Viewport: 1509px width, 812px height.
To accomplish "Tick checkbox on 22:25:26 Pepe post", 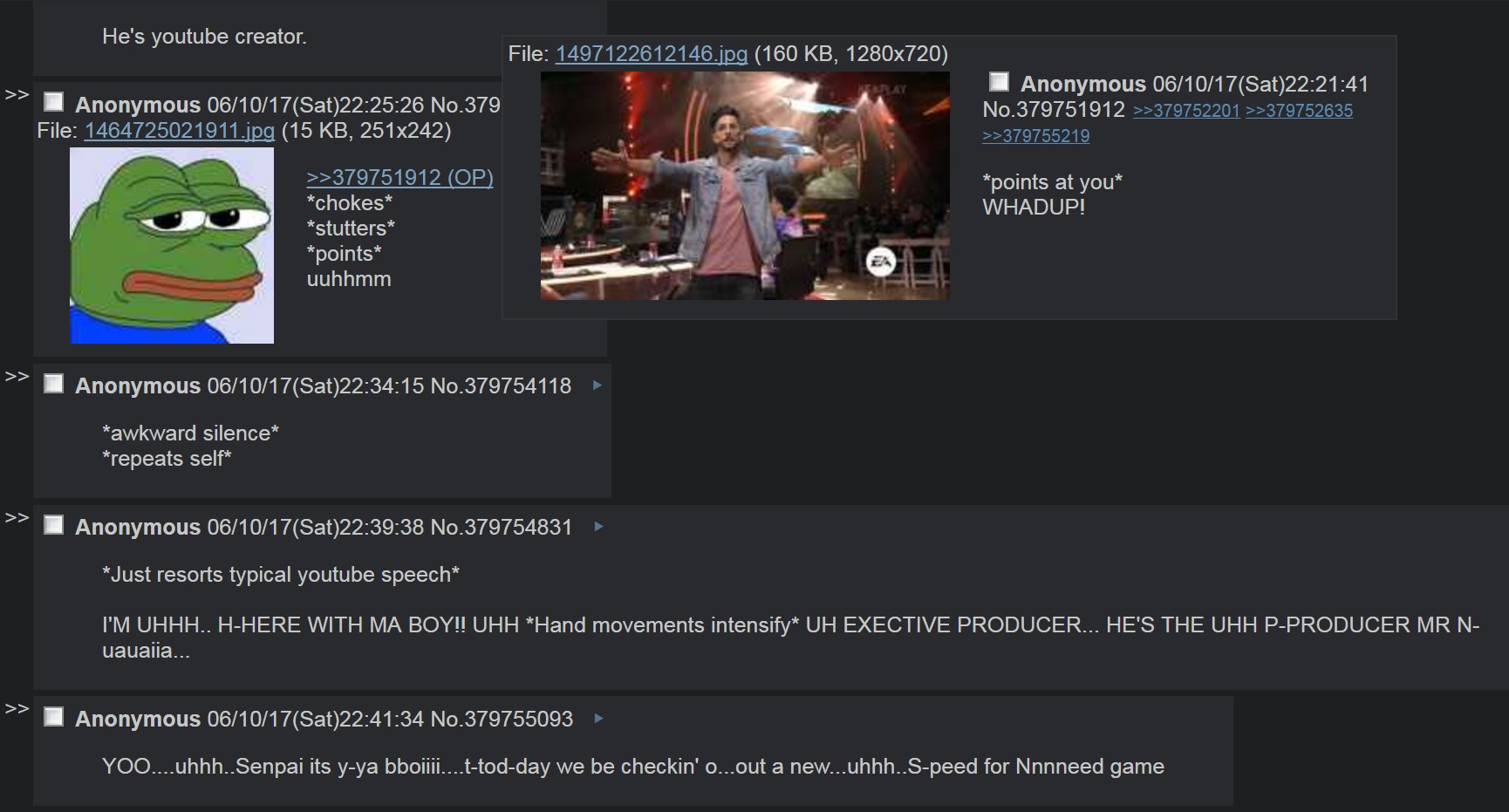I will (x=54, y=102).
